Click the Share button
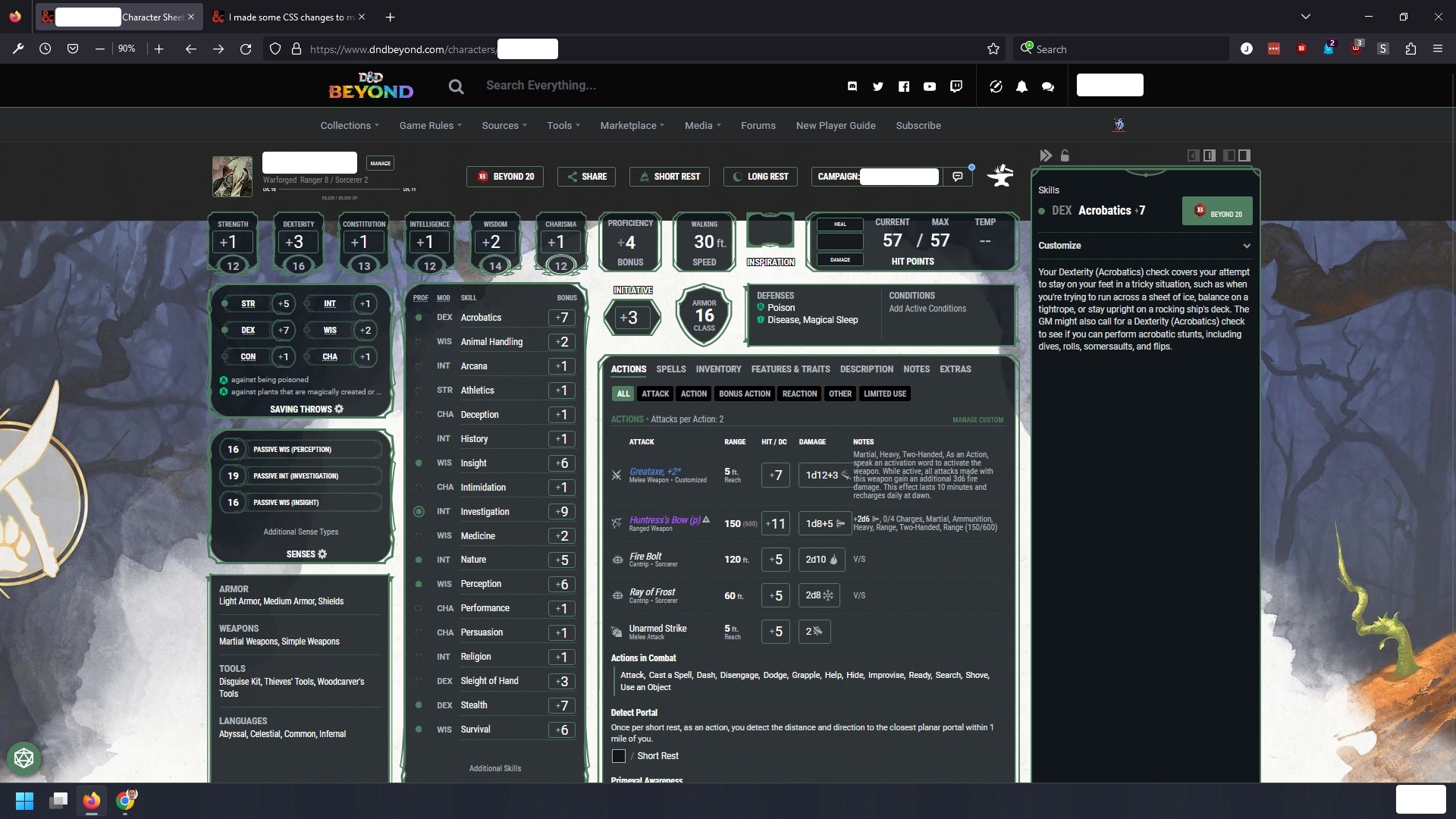This screenshot has width=1456, height=819. (x=586, y=177)
